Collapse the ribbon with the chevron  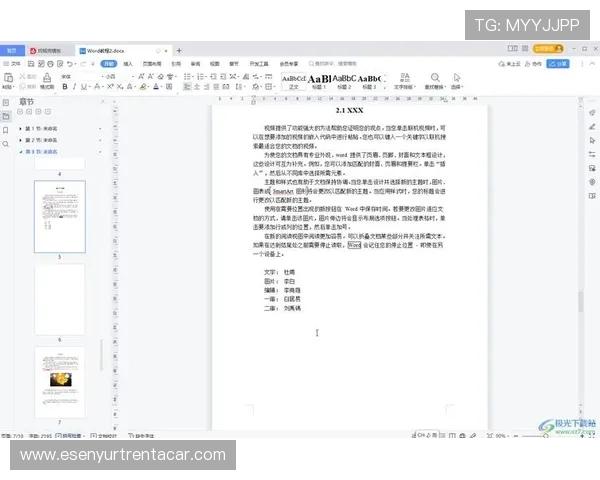592,64
